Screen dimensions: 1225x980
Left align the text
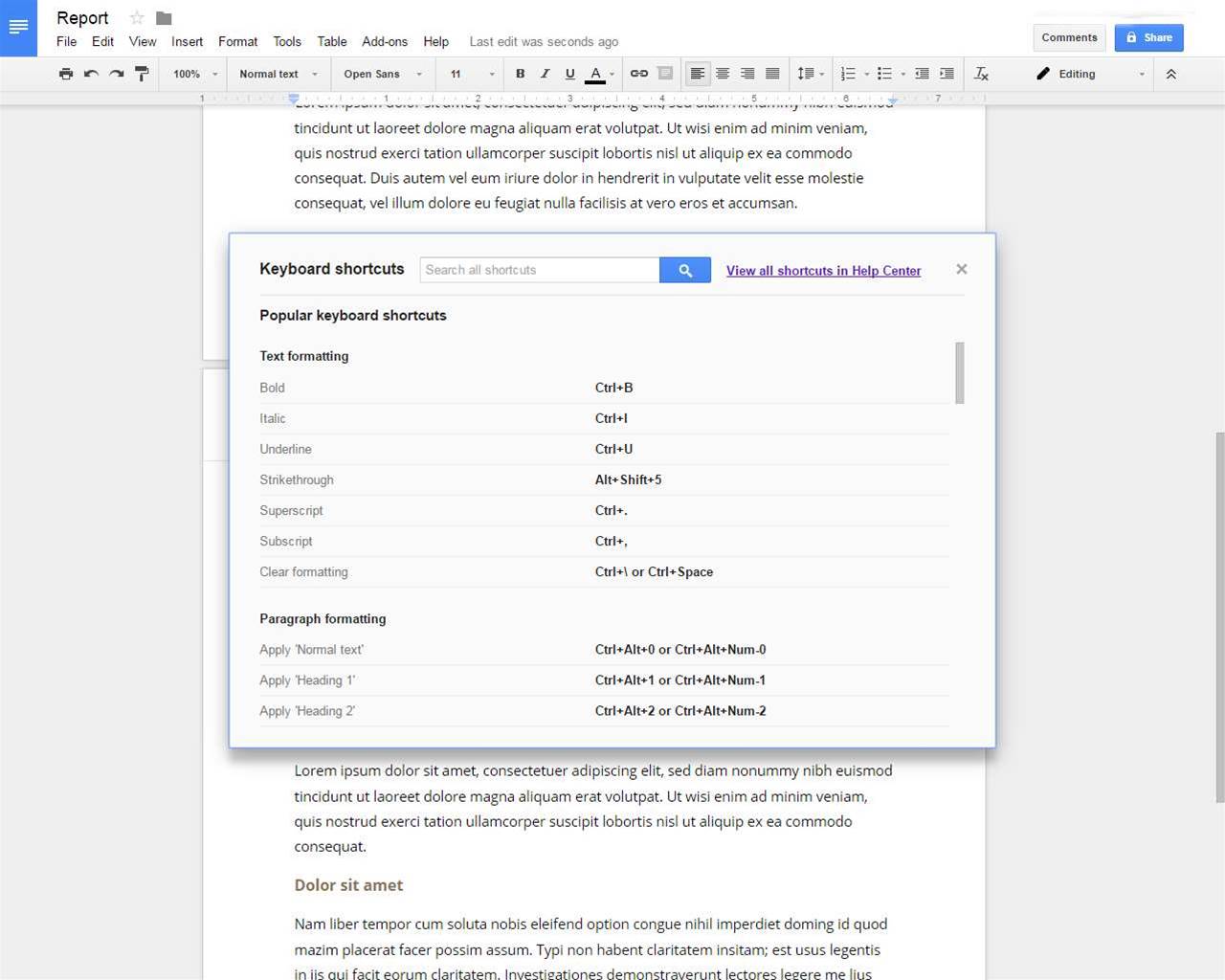click(x=698, y=74)
